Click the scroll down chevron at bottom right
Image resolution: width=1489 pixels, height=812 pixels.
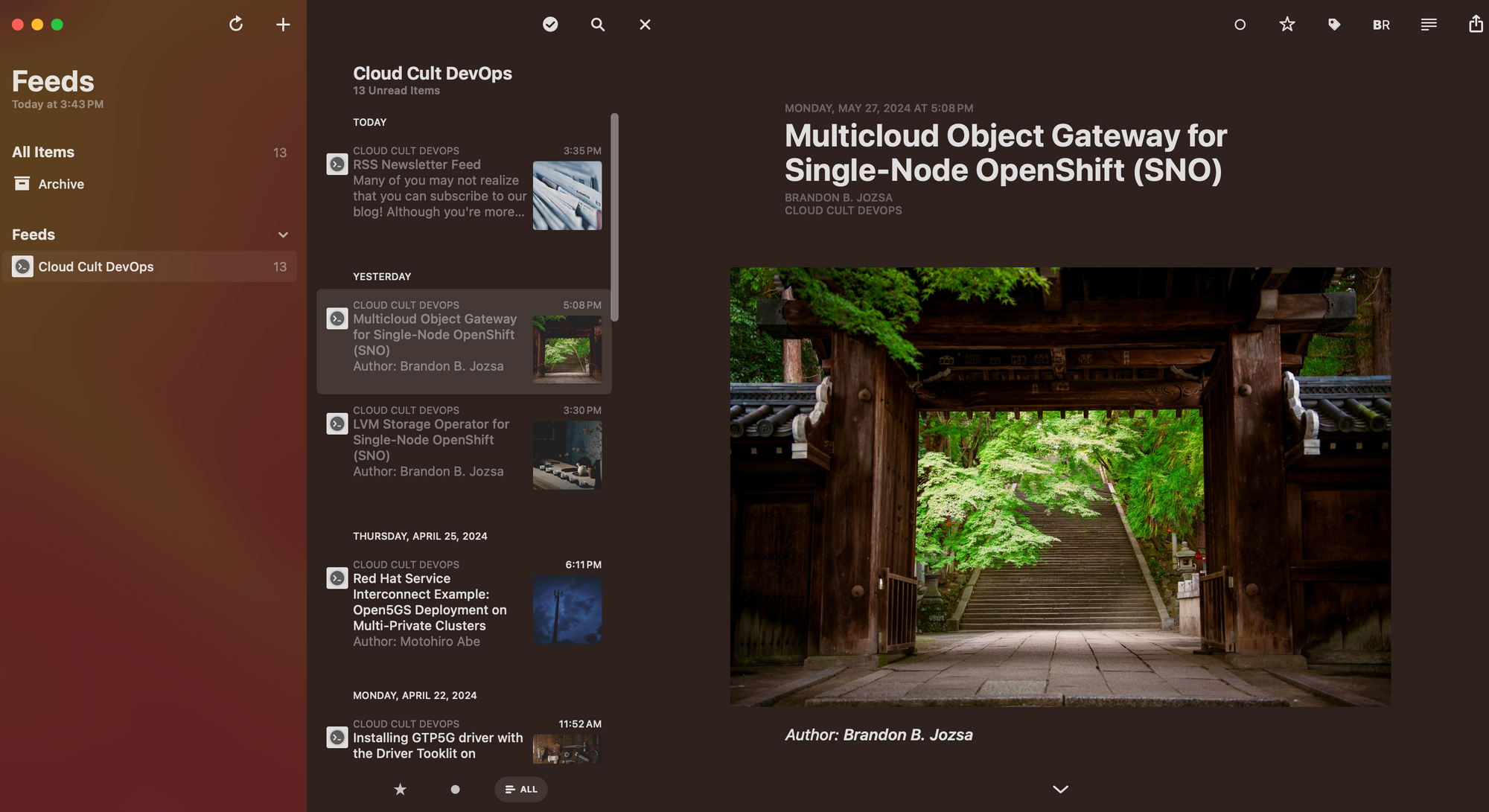(x=1060, y=789)
